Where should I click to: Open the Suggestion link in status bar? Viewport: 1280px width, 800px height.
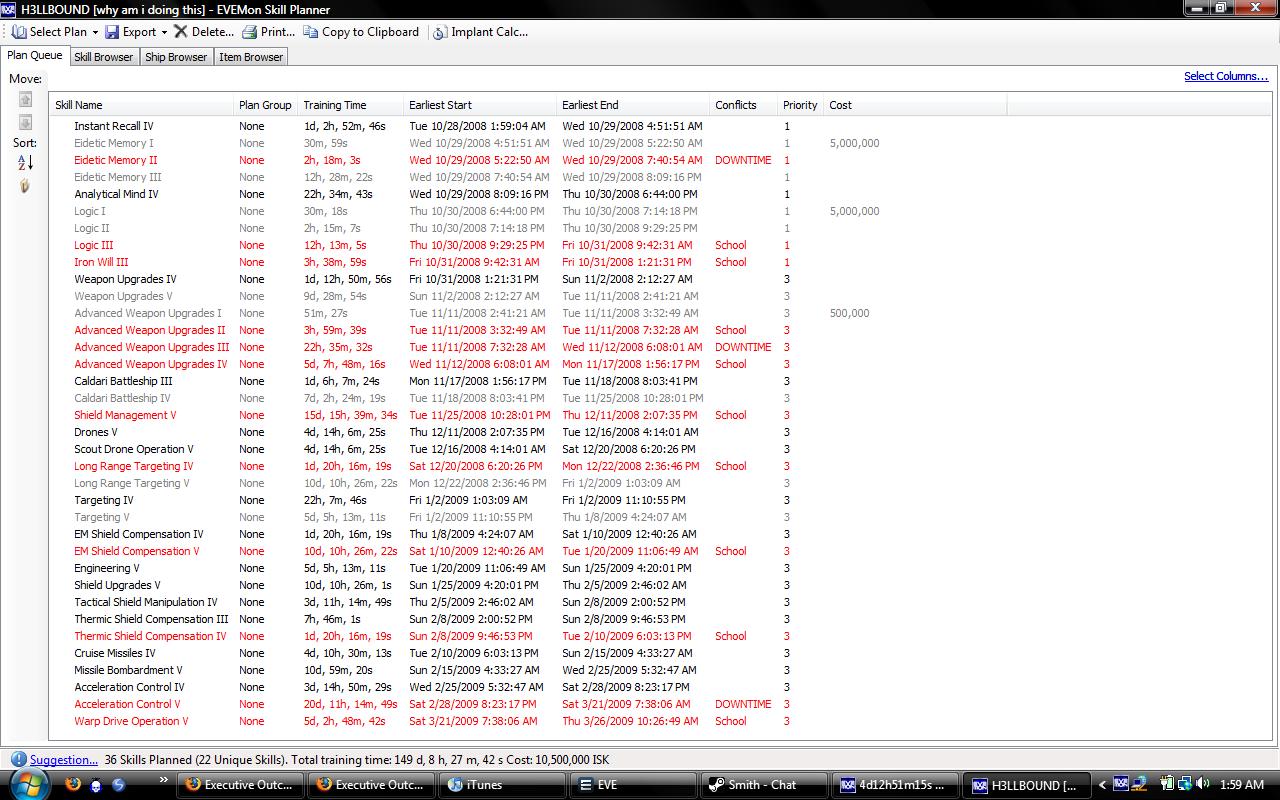[x=64, y=760]
